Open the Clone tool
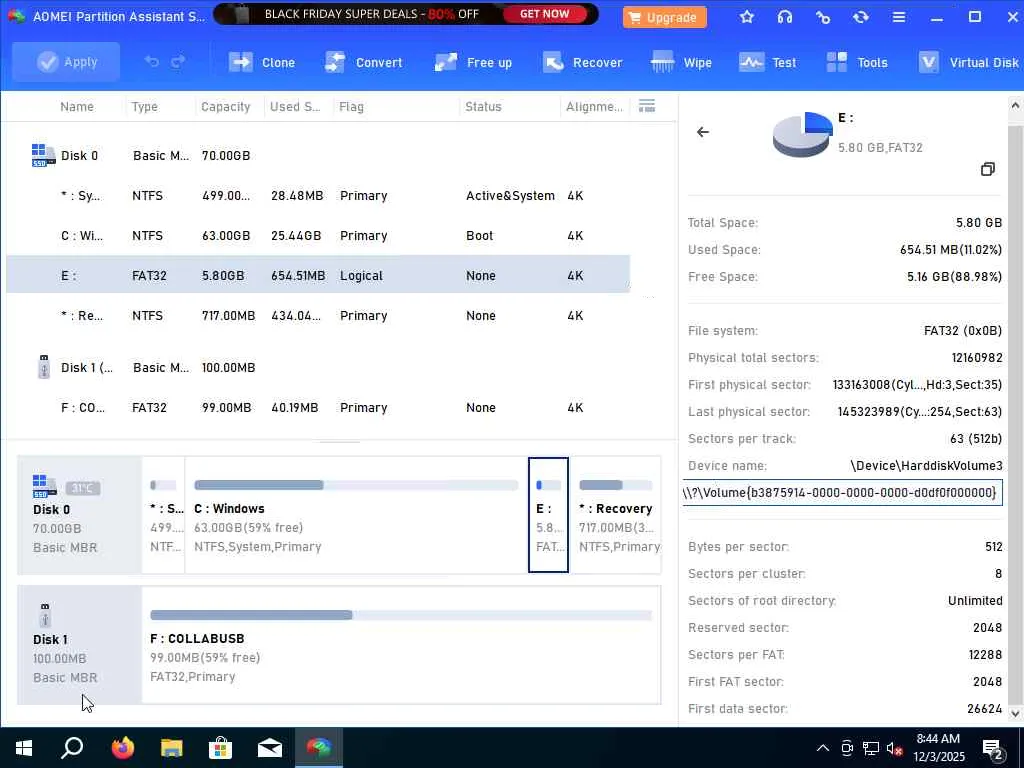 click(x=262, y=63)
